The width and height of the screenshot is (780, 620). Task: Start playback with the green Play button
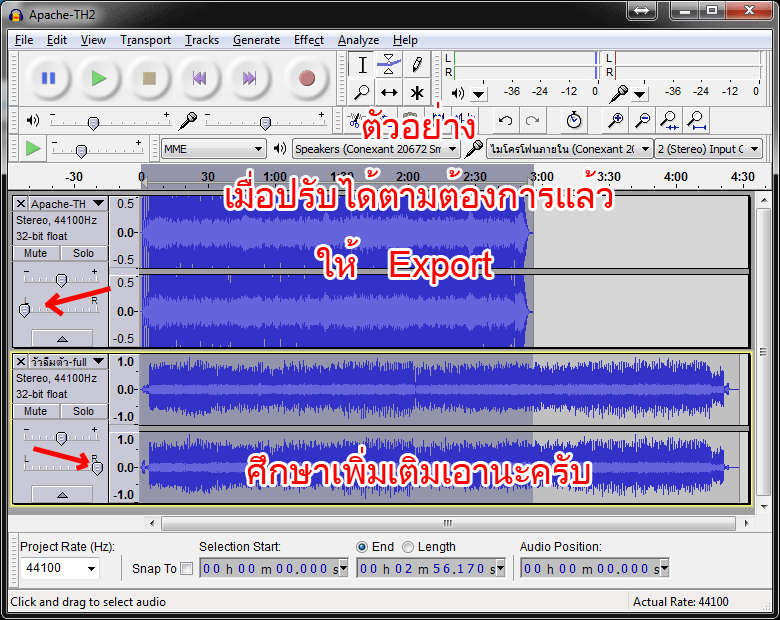(98, 78)
